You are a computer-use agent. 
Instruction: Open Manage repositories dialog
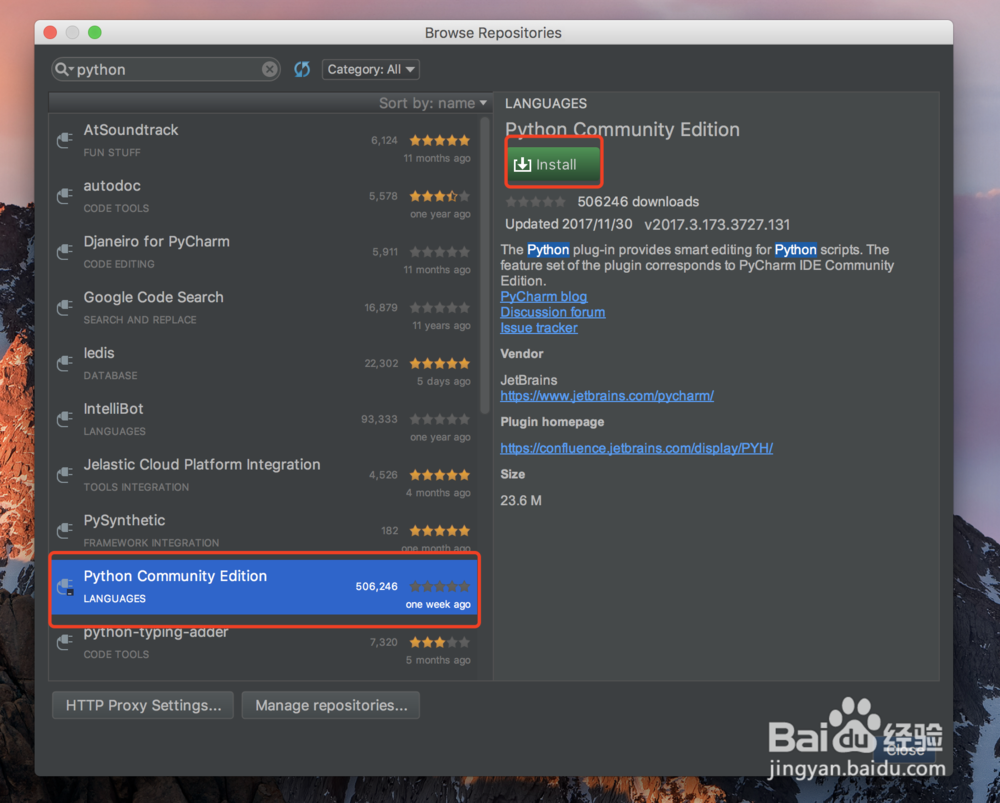pos(331,705)
